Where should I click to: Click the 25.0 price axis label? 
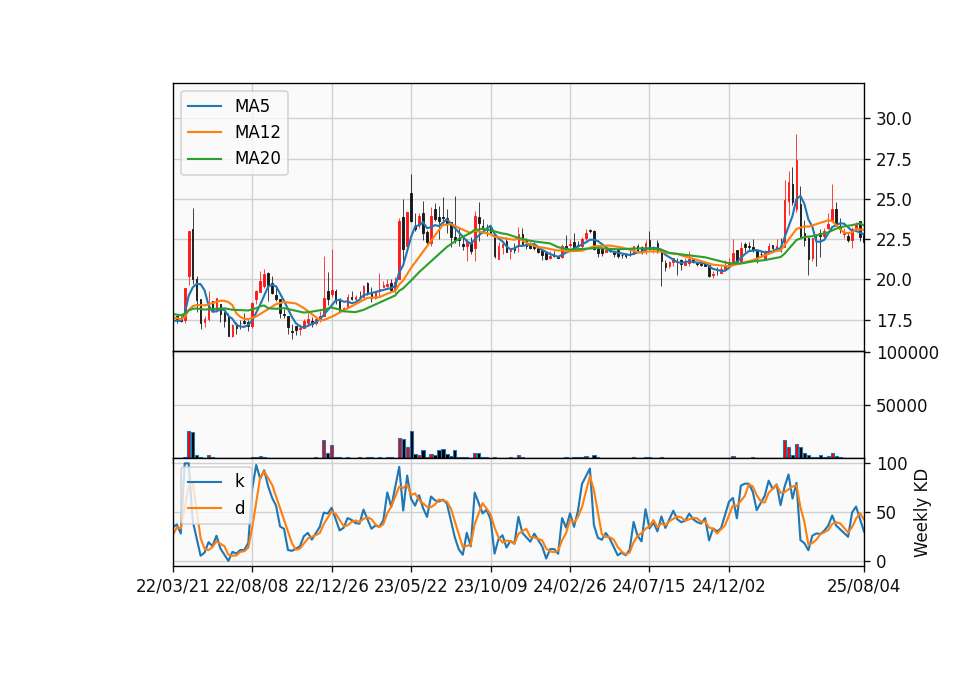point(894,200)
